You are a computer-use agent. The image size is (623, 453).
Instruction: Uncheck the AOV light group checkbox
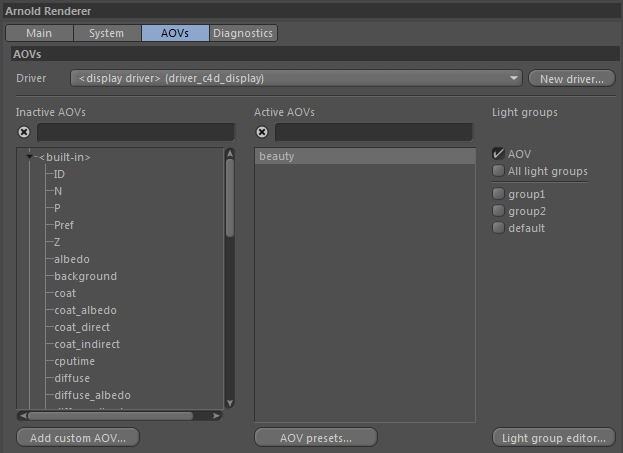[498, 154]
